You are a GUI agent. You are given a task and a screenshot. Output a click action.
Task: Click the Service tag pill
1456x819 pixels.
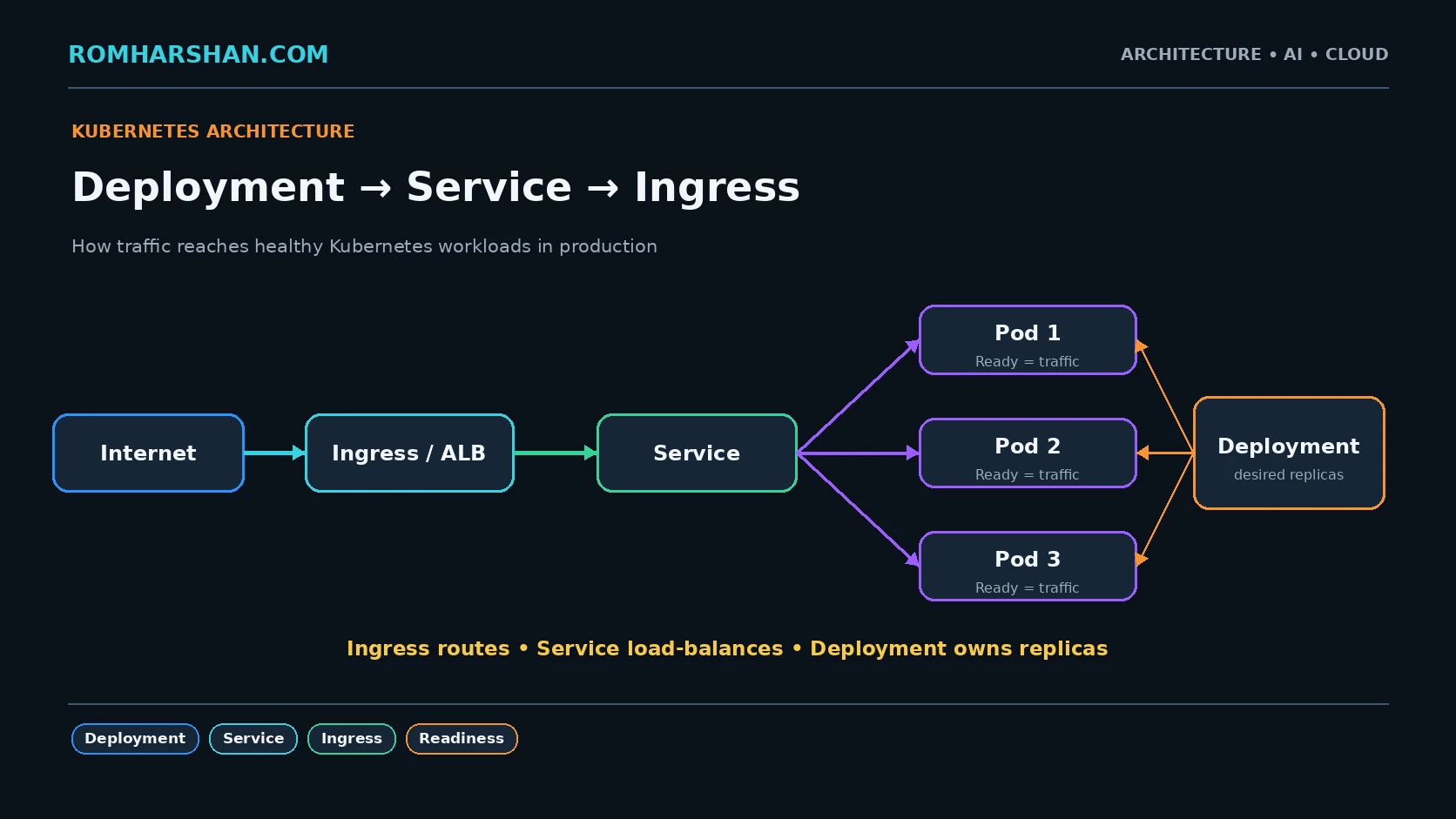click(253, 739)
